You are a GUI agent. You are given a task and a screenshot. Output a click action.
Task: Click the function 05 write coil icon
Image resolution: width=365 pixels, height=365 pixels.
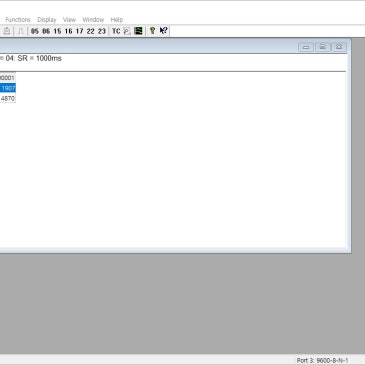35,31
